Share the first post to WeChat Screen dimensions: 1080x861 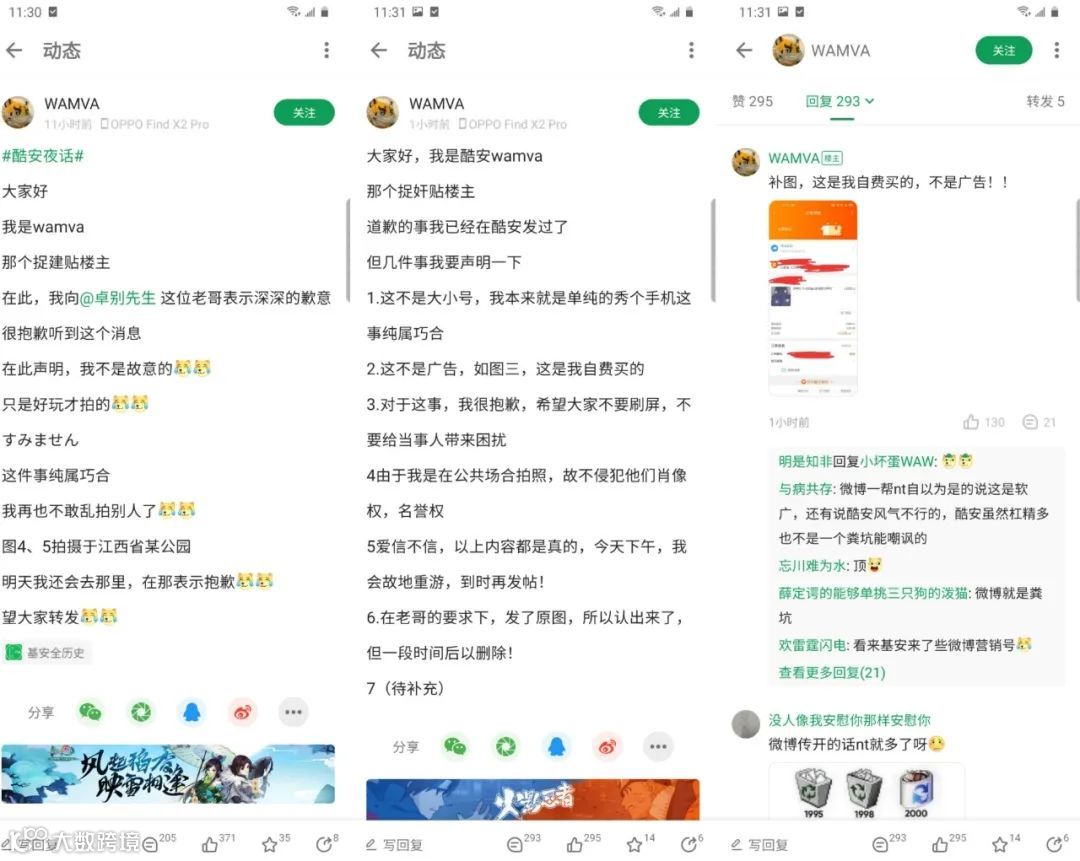tap(90, 712)
